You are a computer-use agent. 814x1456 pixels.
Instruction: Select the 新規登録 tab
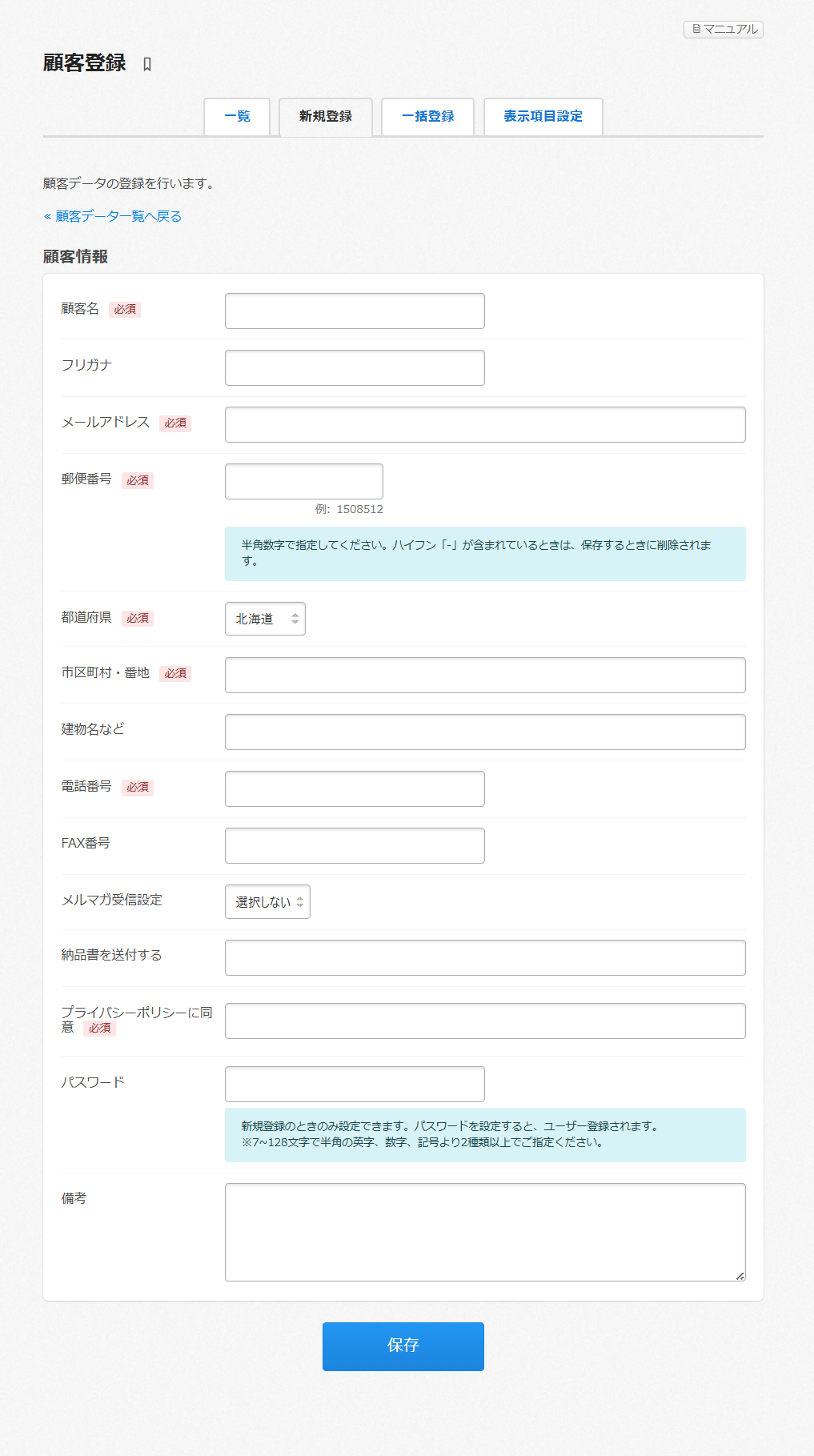click(326, 117)
